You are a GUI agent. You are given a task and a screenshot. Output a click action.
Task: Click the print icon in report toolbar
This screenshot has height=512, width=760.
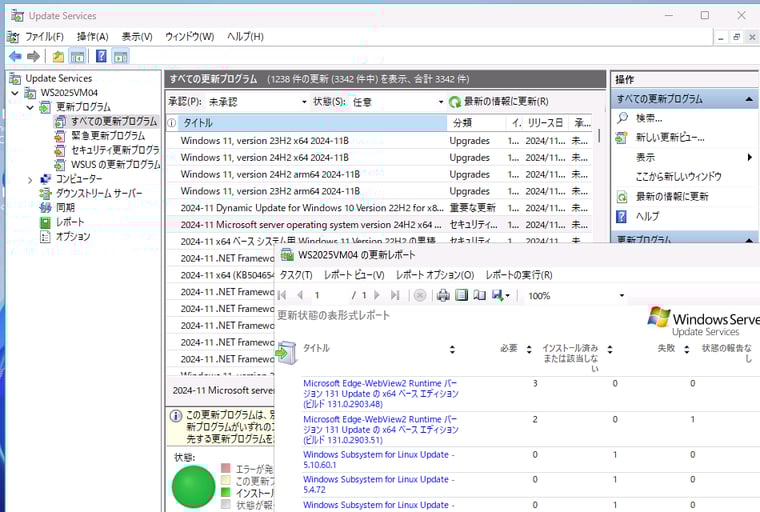pos(443,295)
